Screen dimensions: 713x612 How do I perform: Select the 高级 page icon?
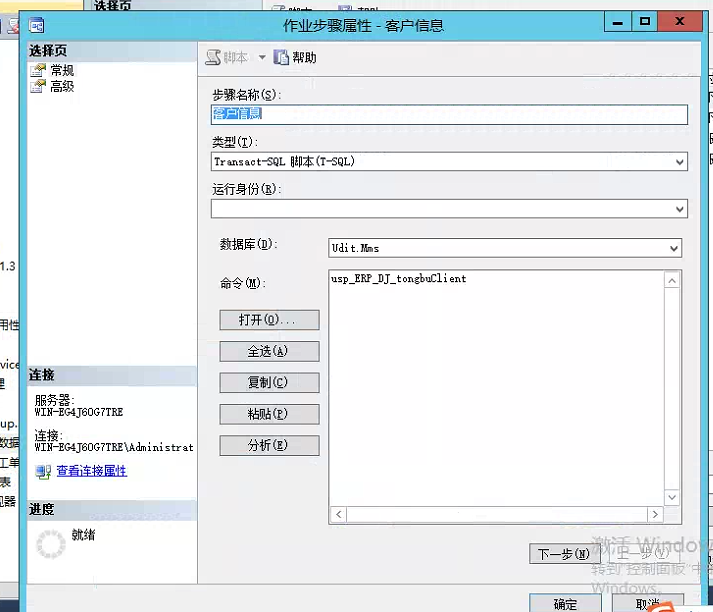[38, 86]
